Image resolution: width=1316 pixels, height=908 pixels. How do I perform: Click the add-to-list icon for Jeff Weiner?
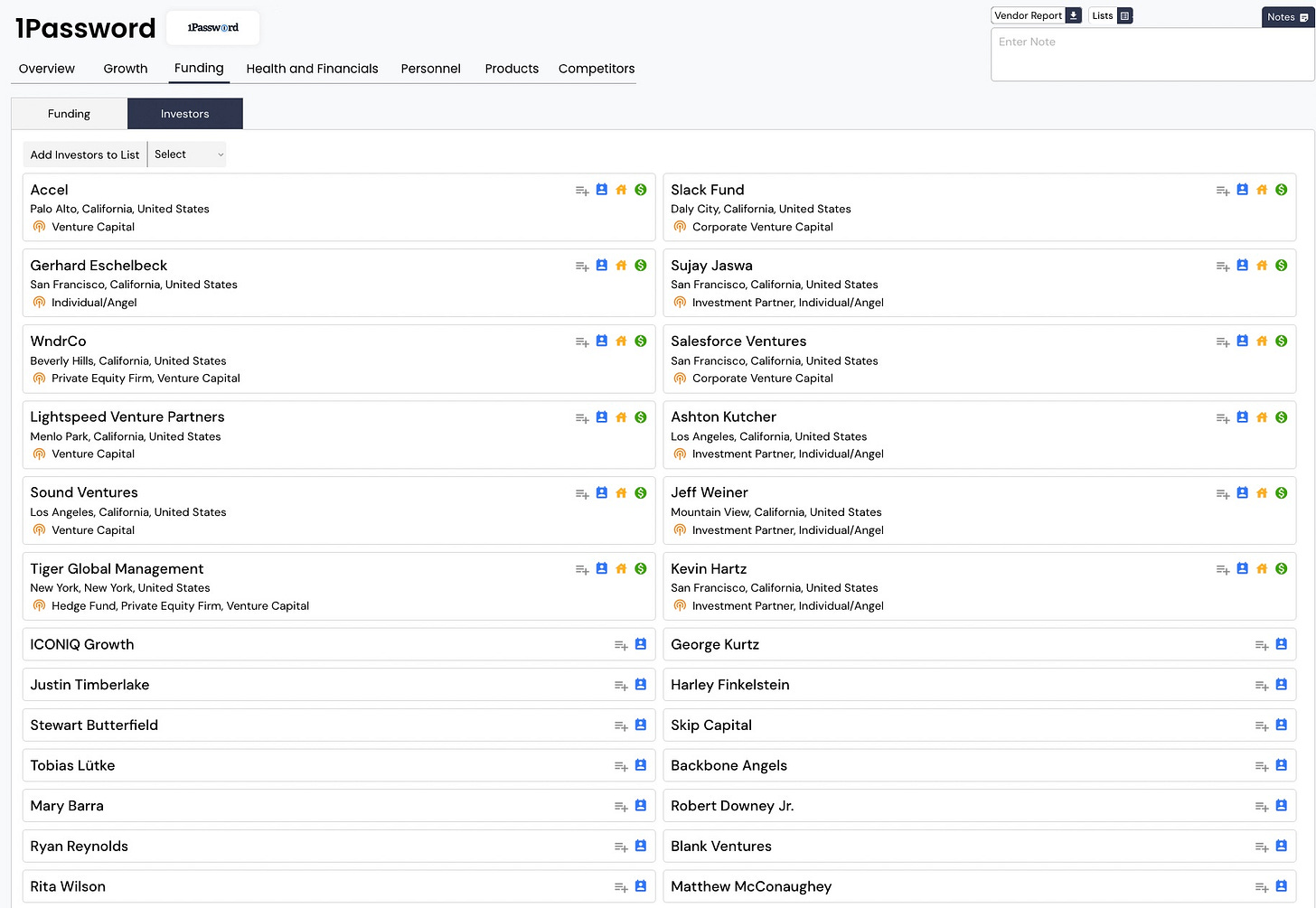[1223, 494]
